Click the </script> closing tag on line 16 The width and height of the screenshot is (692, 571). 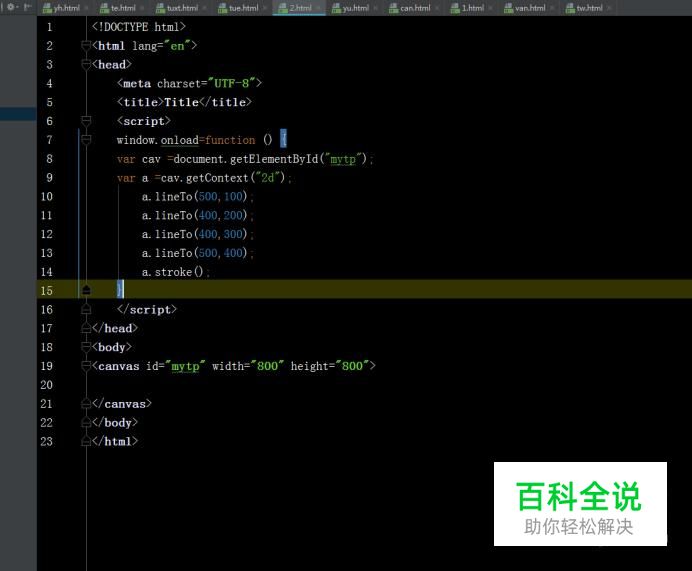[x=147, y=309]
